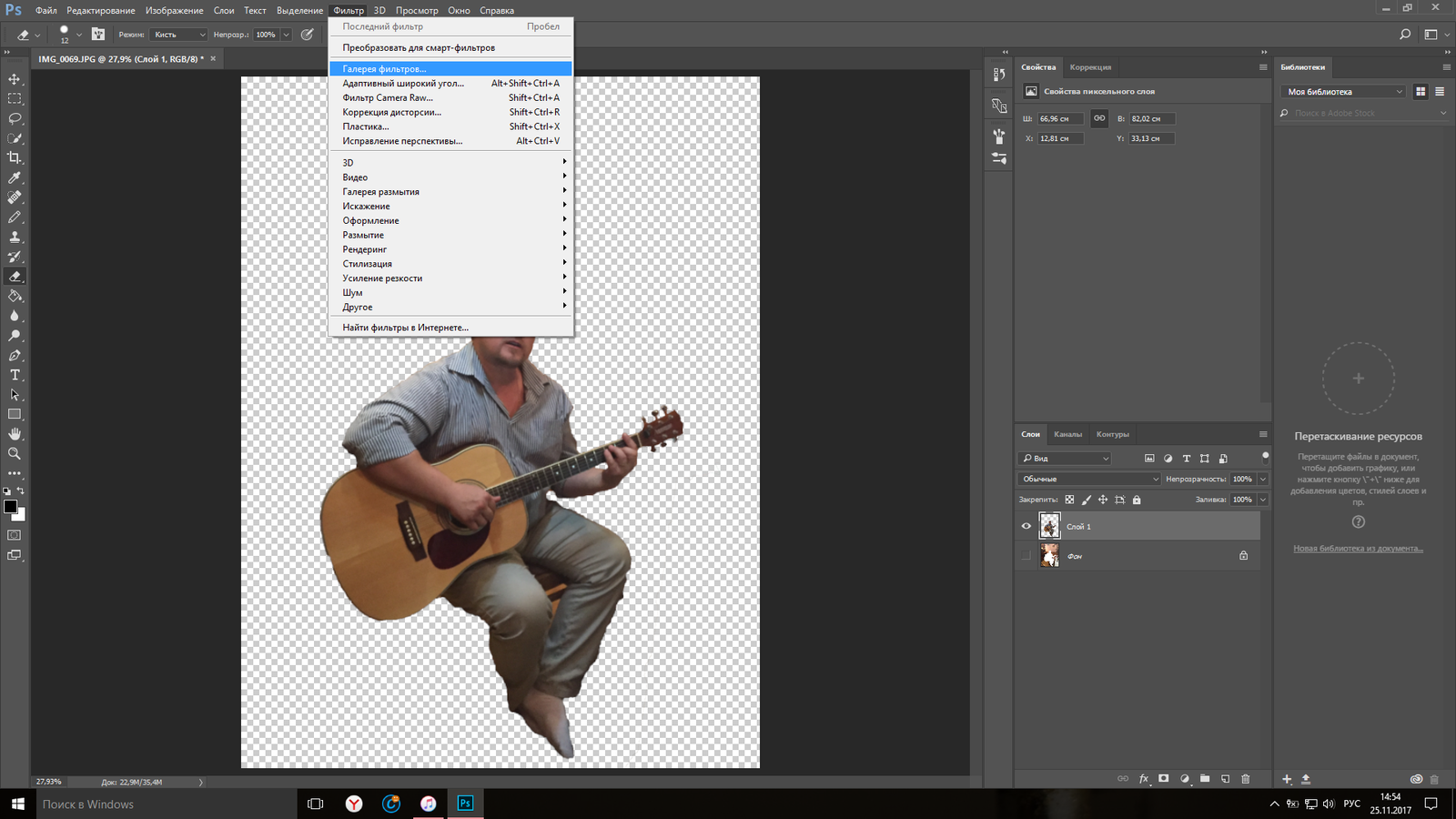Open Заливка fill dropdown arrow
The height and width of the screenshot is (819, 1456).
point(1262,500)
